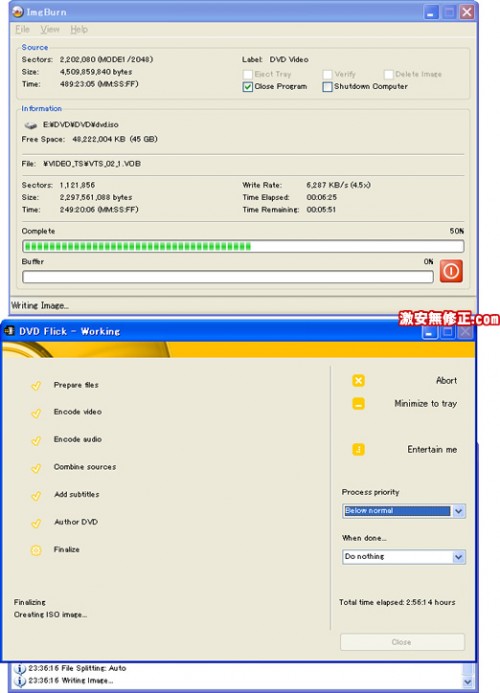
Task: Click the checkmark icon beside Encode audio
Action: point(36,440)
